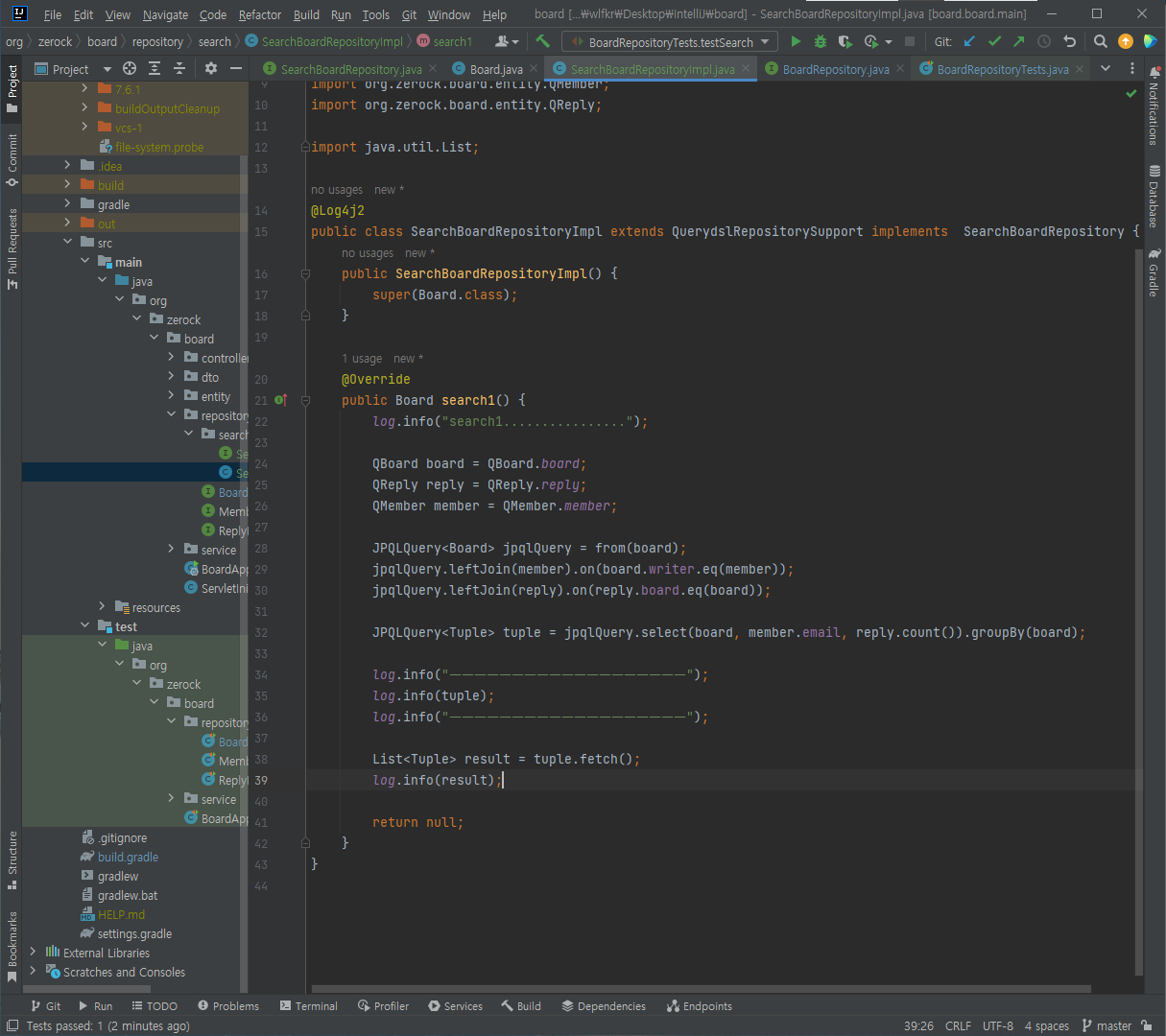Expand the resources folder
The image size is (1166, 1036).
click(102, 607)
